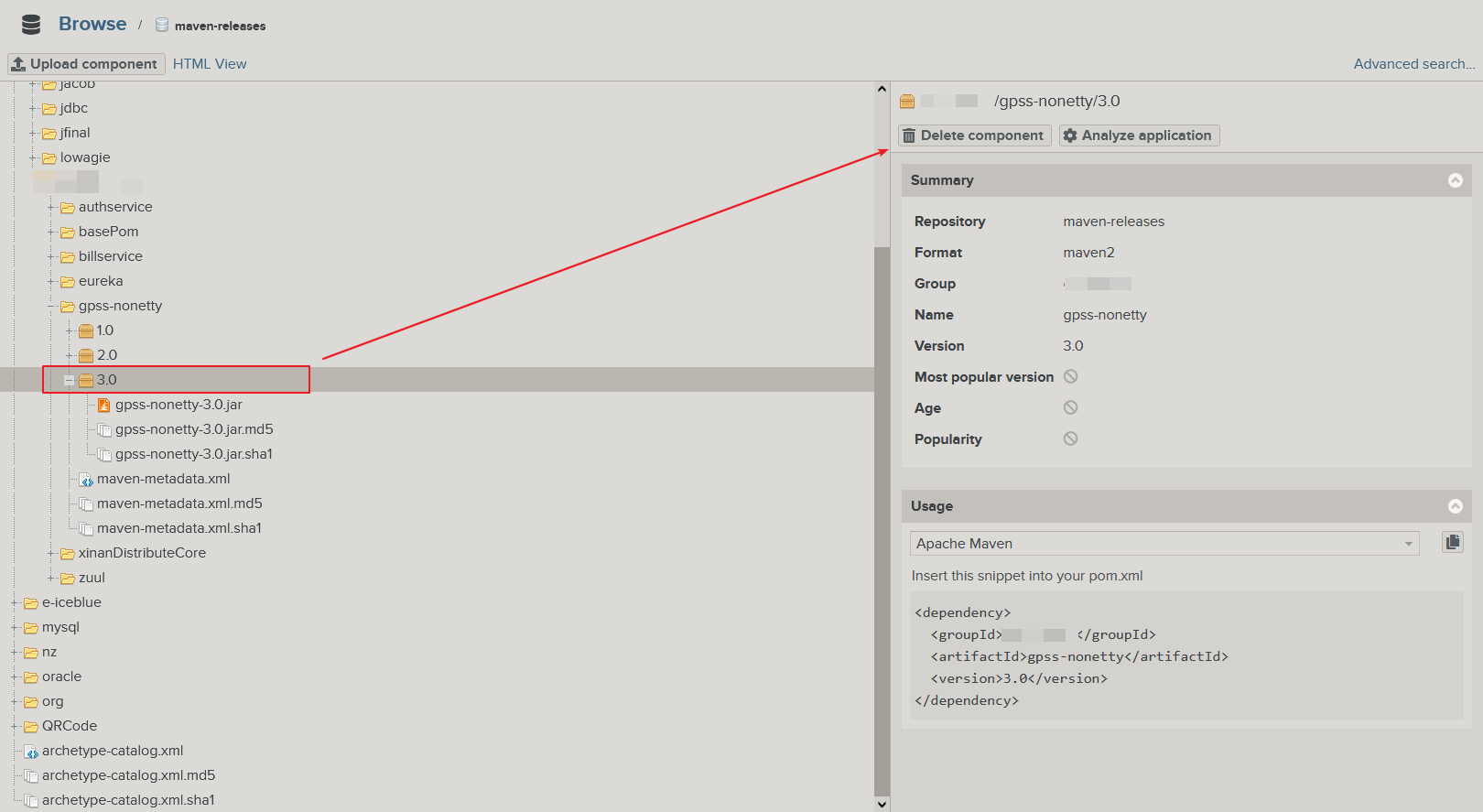Expand the xinanDistributeCore tree node
This screenshot has height=812, width=1483.
[51, 553]
